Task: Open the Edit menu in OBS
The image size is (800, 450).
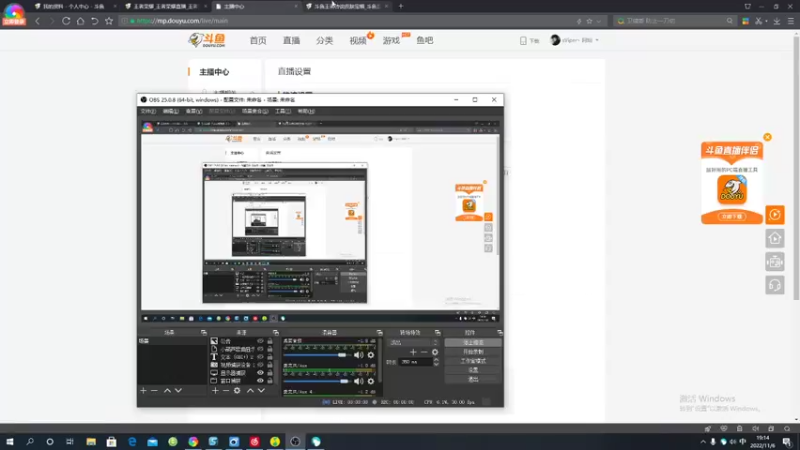Action: [170, 111]
